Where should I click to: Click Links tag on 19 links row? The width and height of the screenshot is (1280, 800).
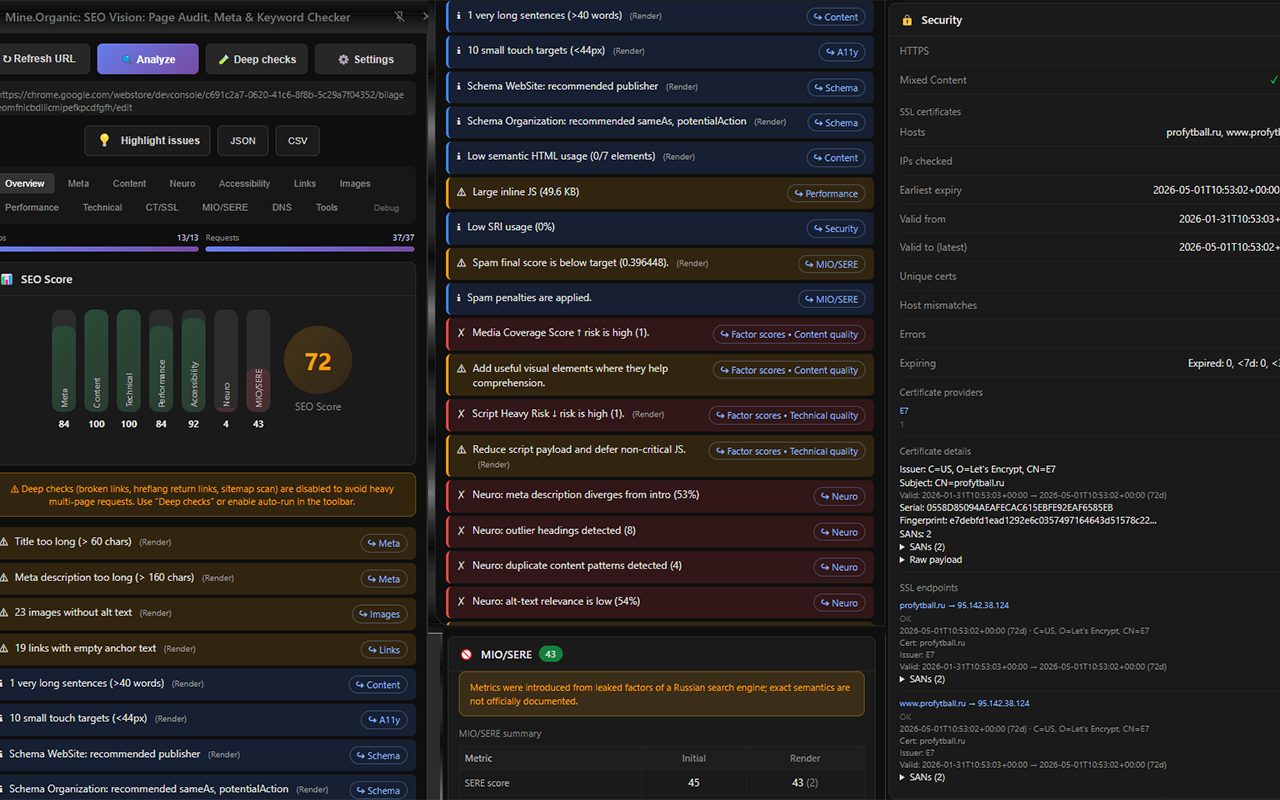[x=384, y=650]
